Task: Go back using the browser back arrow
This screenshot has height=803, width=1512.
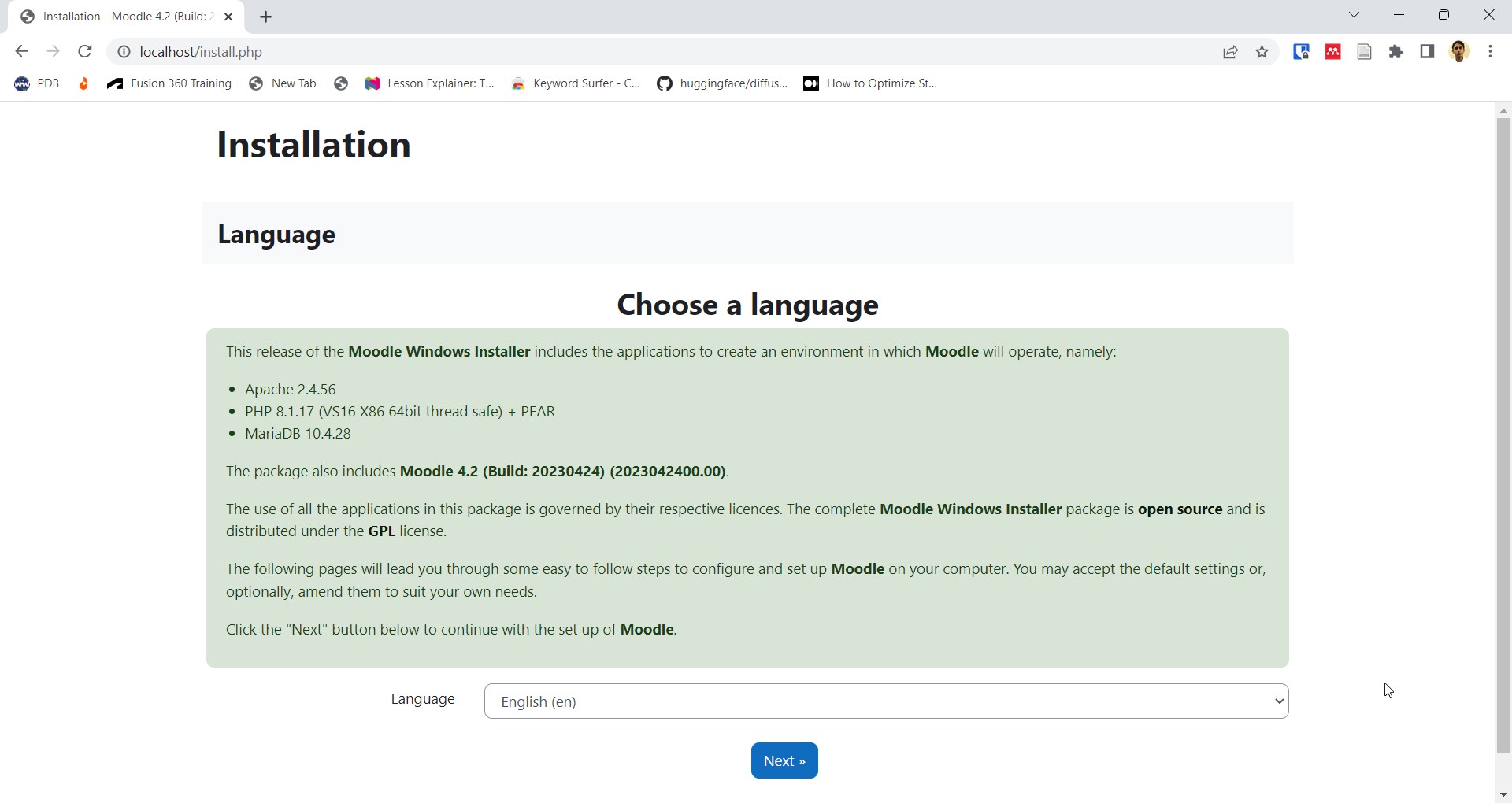Action: [21, 52]
